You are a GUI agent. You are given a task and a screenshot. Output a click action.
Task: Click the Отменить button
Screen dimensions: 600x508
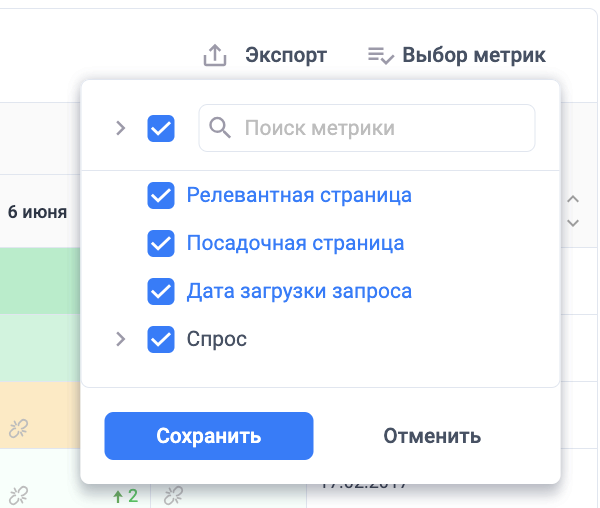click(x=432, y=436)
